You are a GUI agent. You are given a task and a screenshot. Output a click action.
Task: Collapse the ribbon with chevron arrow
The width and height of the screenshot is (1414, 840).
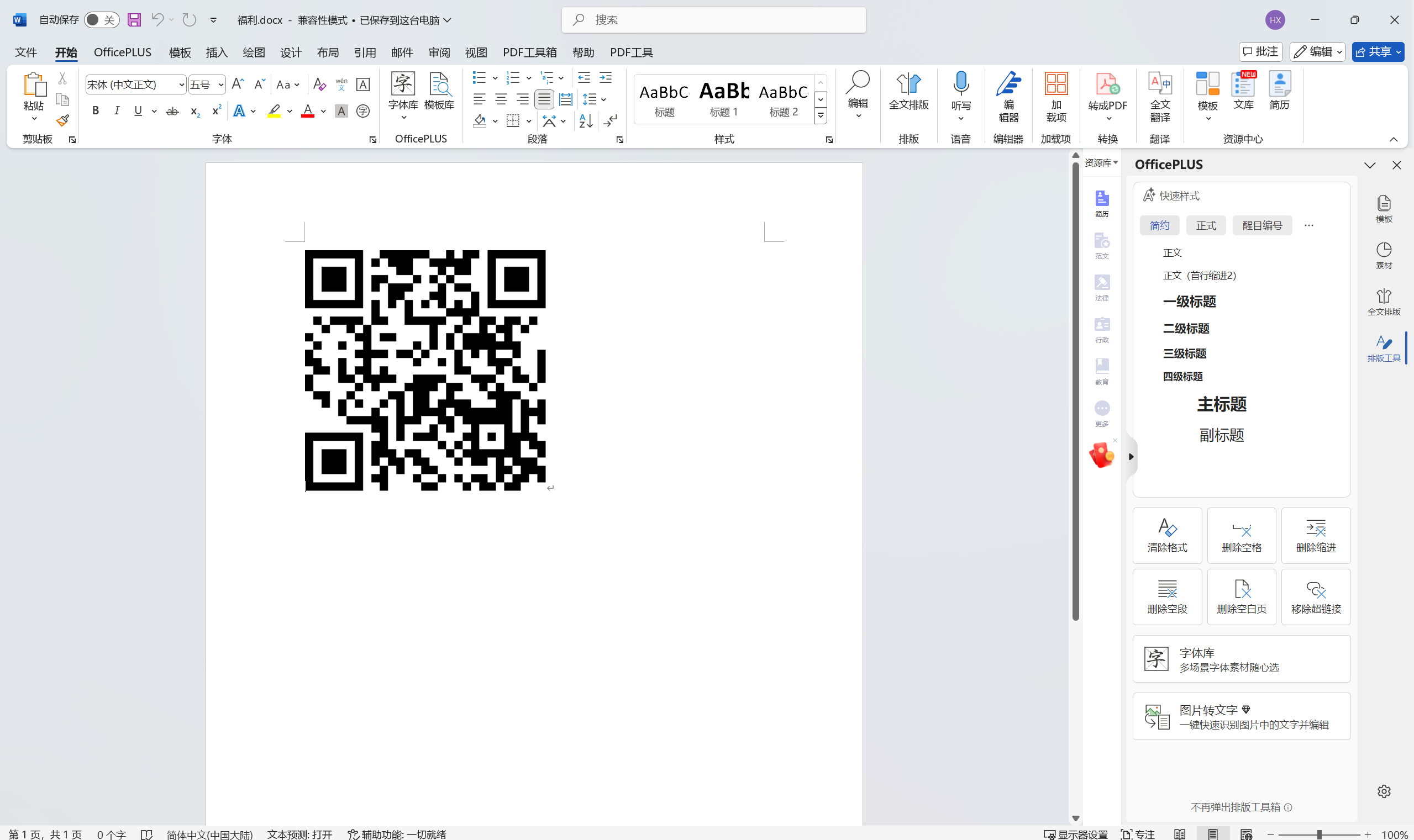coord(1394,139)
